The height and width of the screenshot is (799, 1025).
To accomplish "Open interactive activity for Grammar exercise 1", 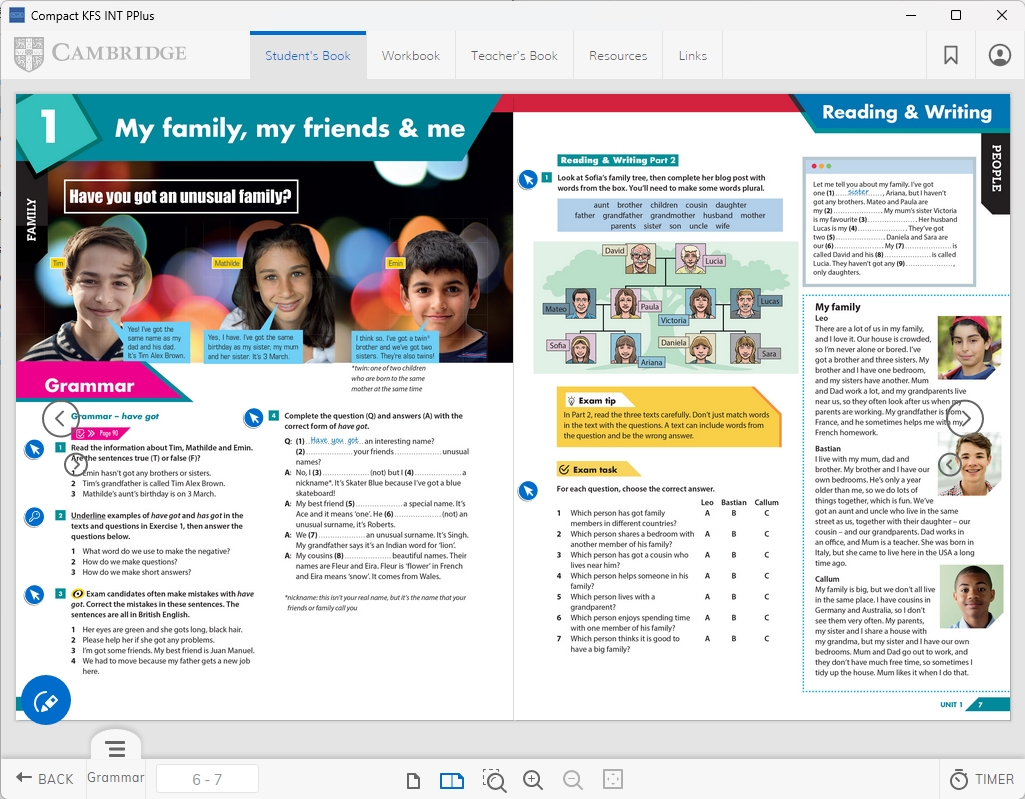I will click(x=35, y=449).
